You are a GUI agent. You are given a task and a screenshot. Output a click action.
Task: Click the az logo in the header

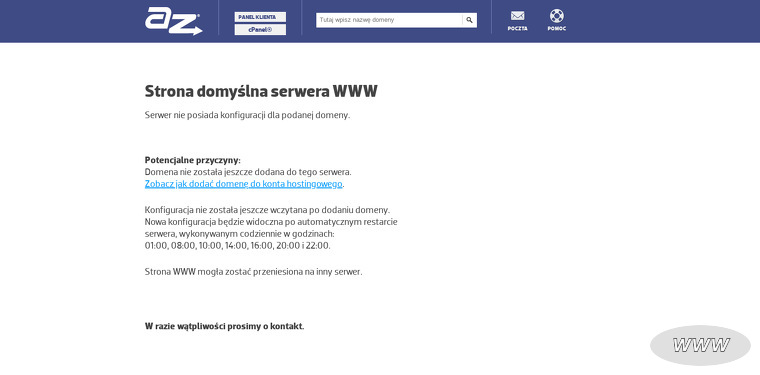tap(174, 21)
